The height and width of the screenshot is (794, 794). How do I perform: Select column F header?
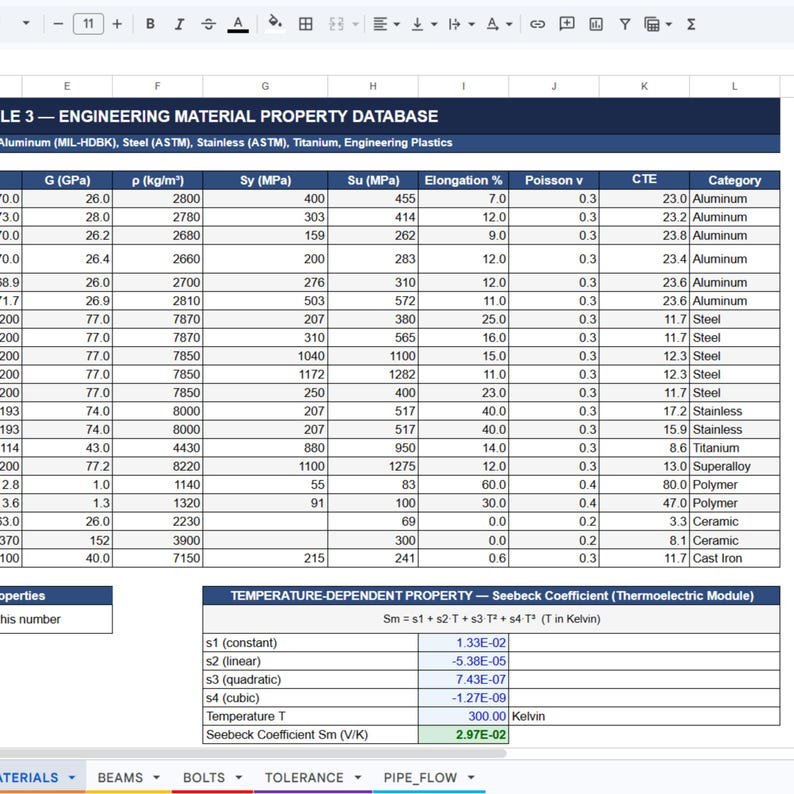click(x=157, y=86)
